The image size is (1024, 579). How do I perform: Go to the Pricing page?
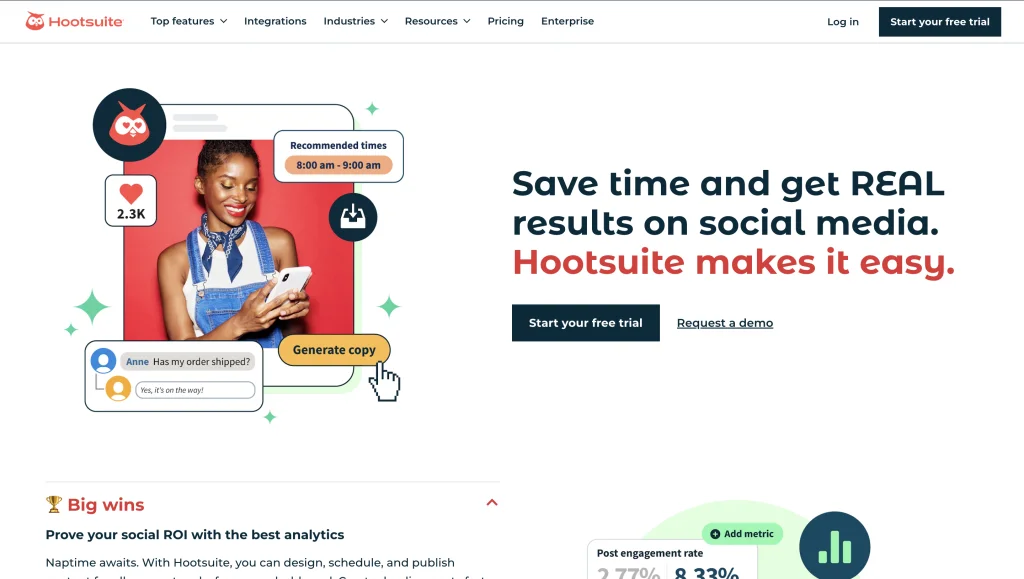pos(505,21)
